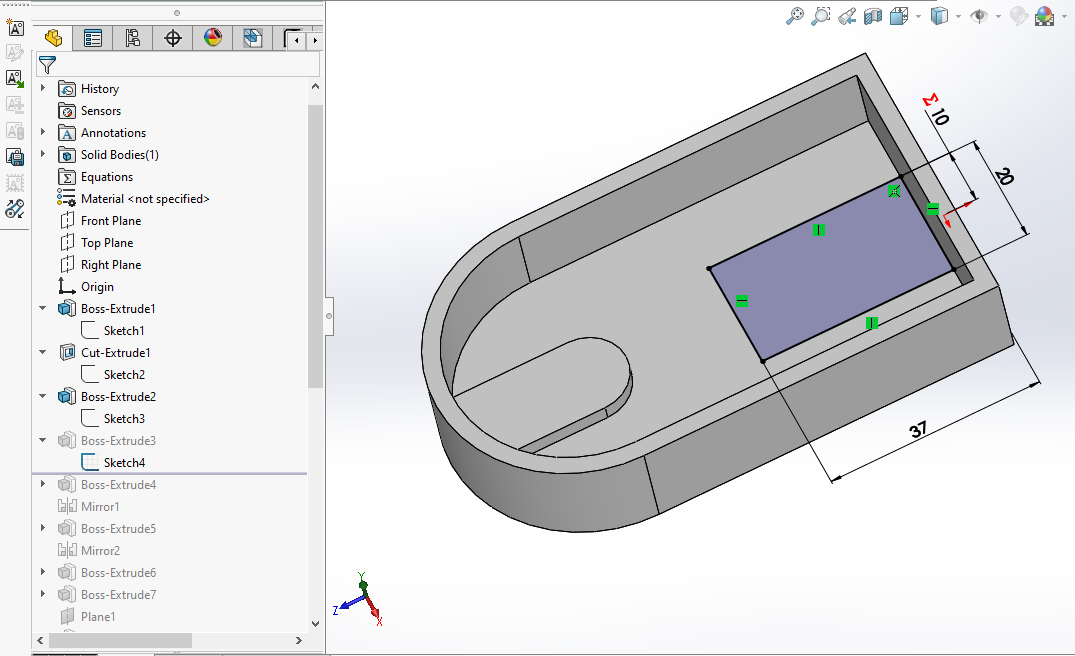Image resolution: width=1075 pixels, height=656 pixels.
Task: Toggle the Section View tool
Action: (873, 16)
